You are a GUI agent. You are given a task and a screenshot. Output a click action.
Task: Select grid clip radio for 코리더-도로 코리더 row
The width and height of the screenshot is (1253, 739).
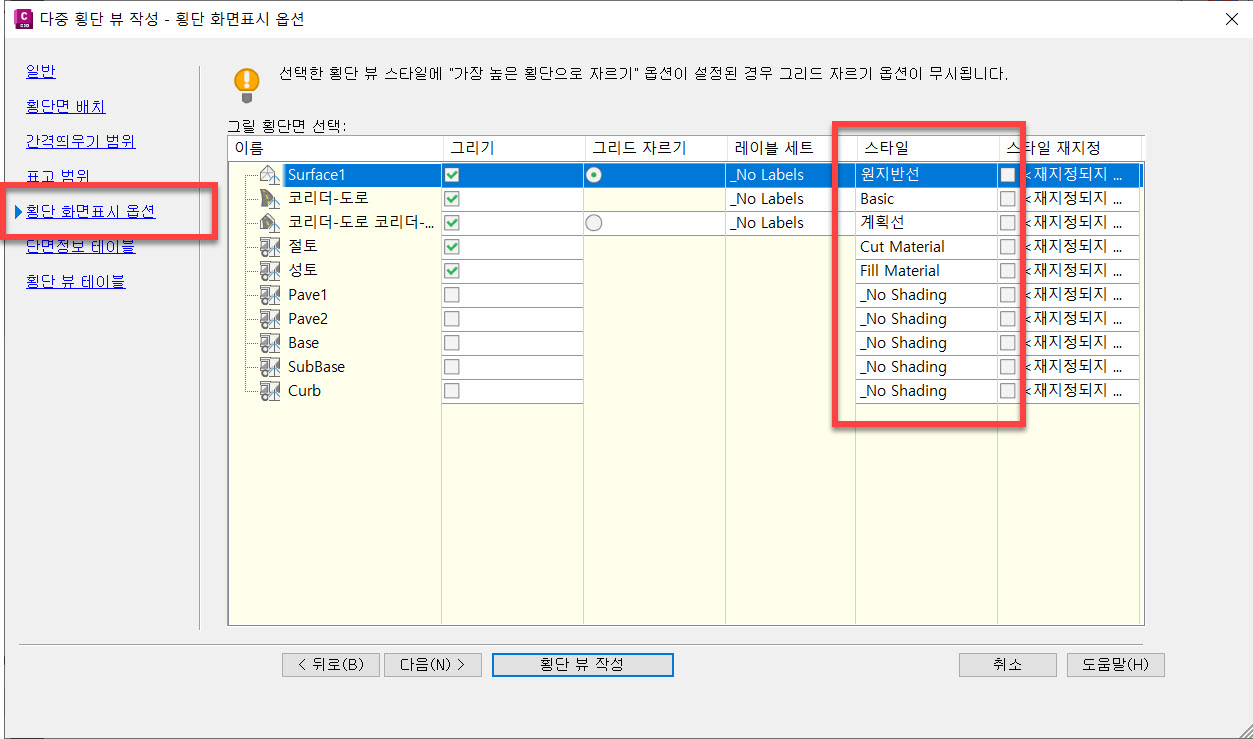point(594,223)
